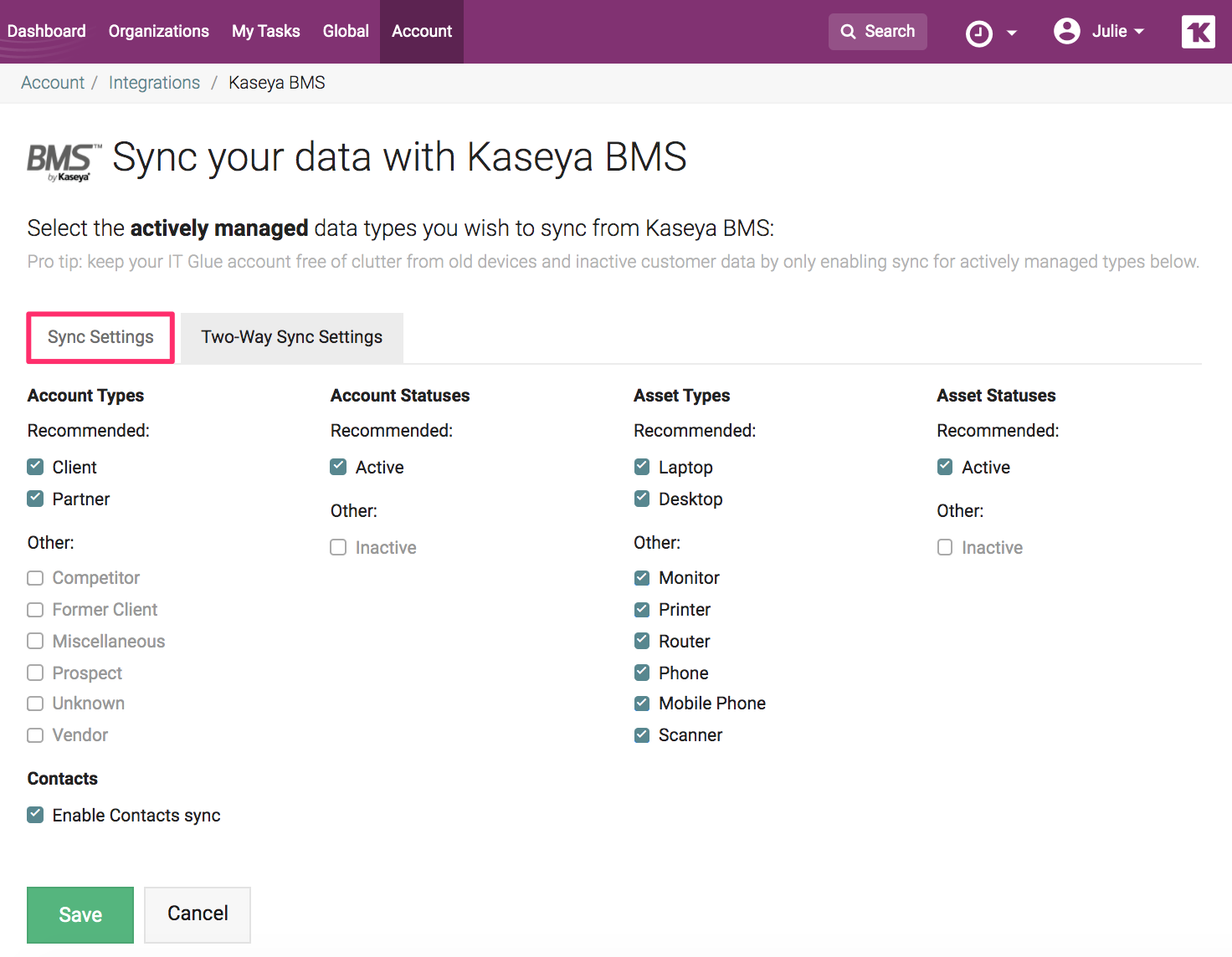
Task: Follow the Integrations breadcrumb link
Action: click(154, 83)
